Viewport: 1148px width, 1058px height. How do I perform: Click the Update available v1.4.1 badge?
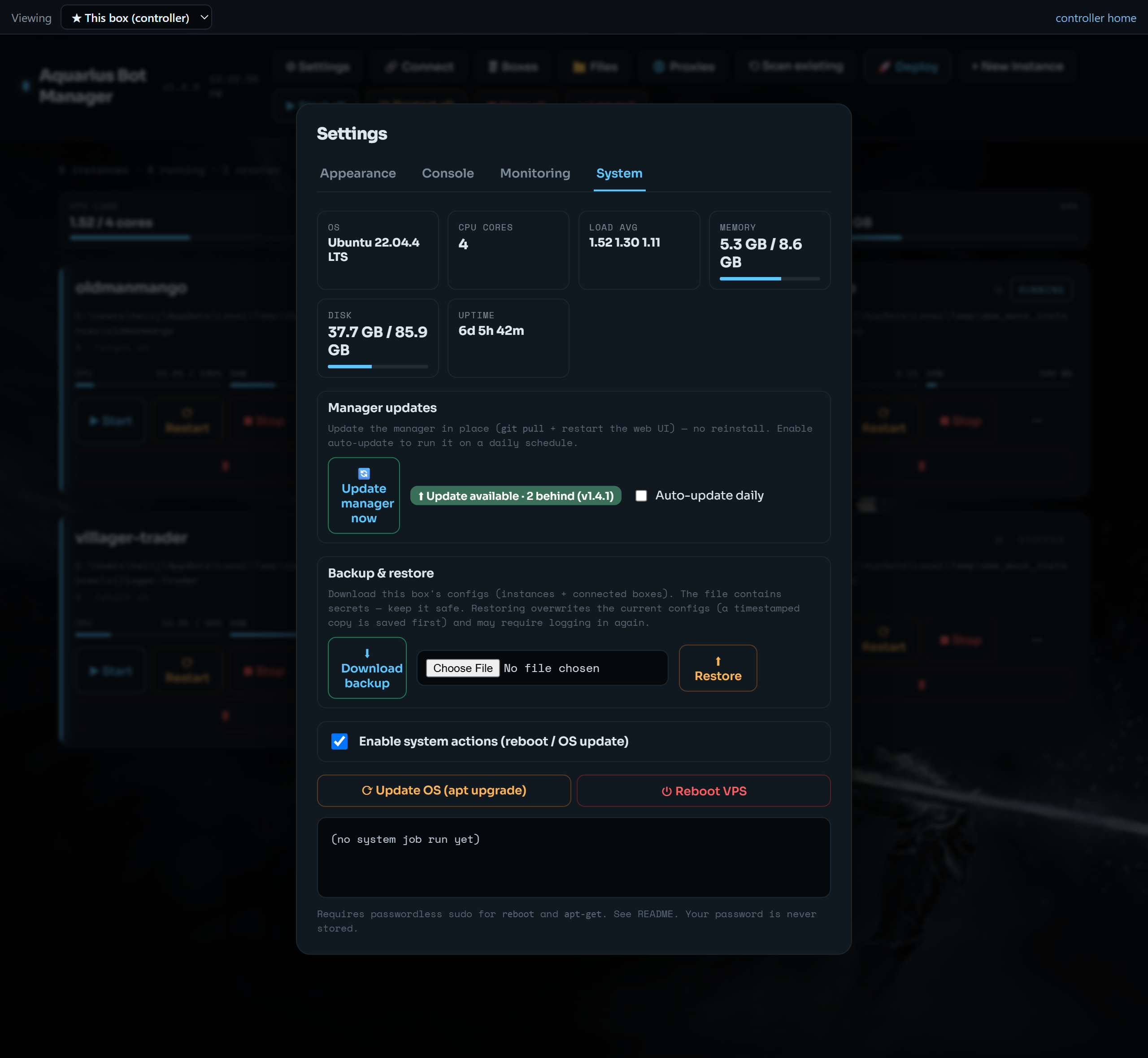pos(515,496)
